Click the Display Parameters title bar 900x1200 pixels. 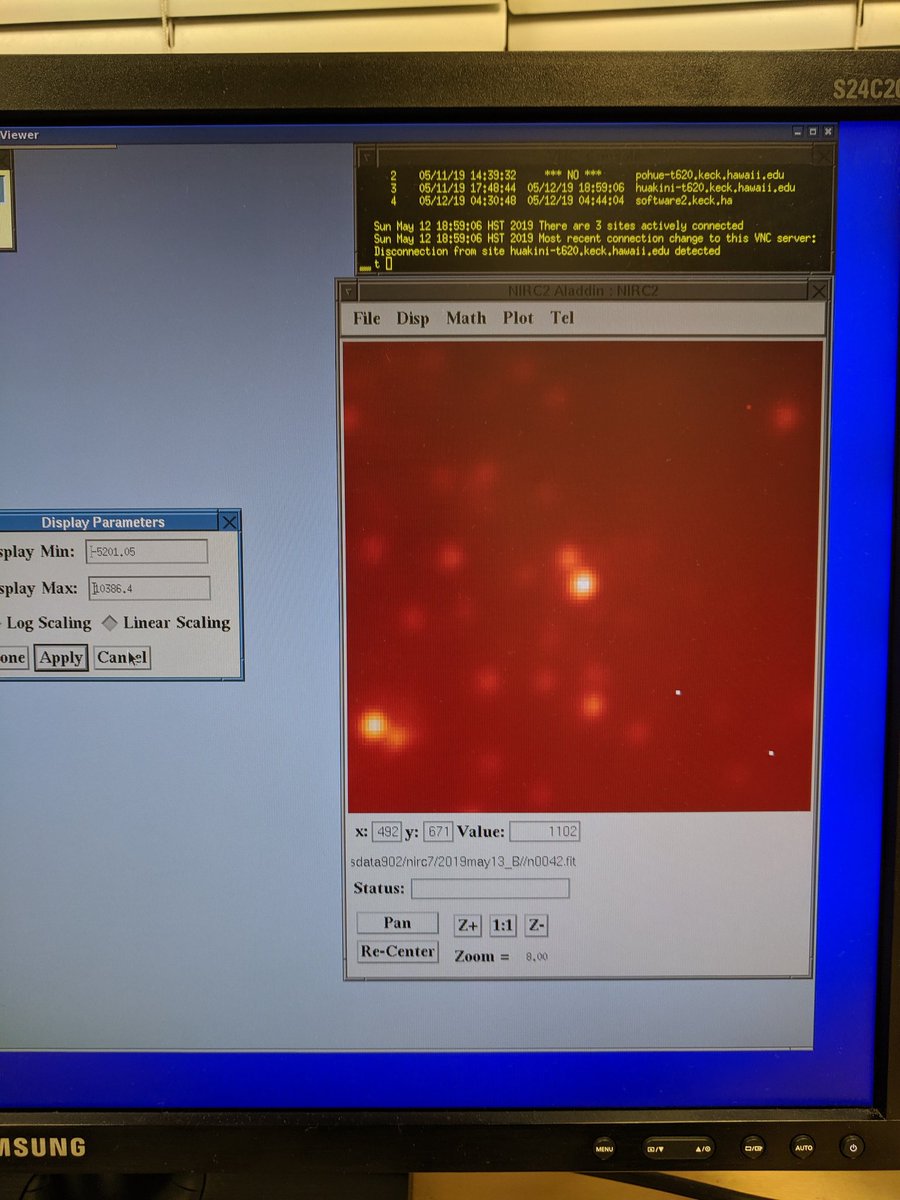click(103, 522)
